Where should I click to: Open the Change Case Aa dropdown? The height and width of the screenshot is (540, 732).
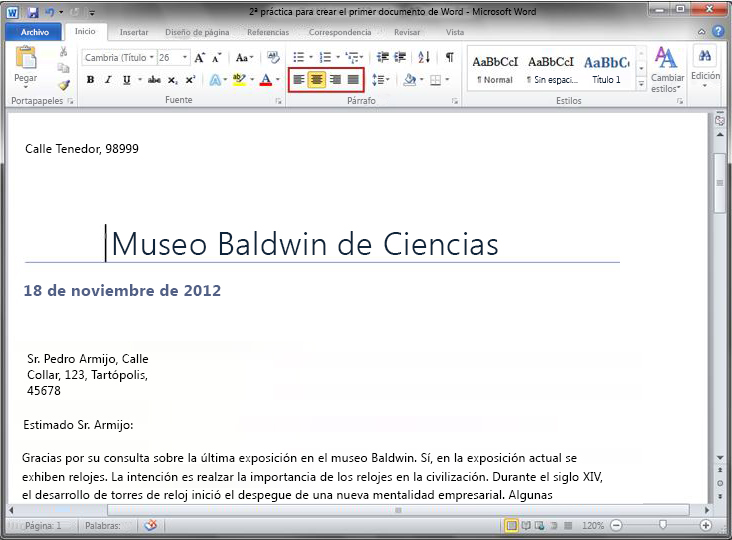click(x=244, y=57)
